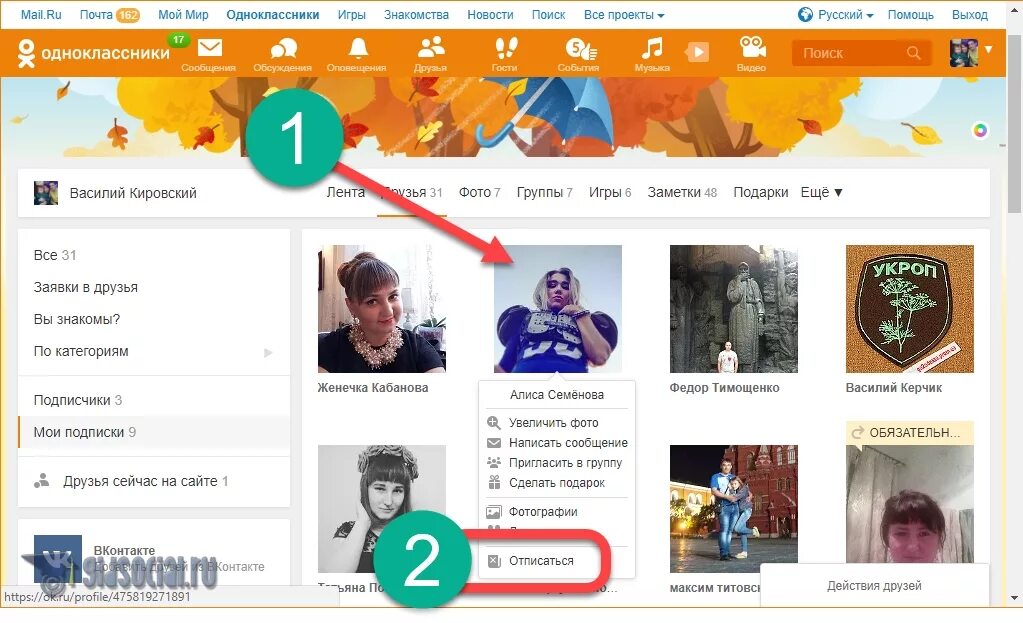1023x623 pixels.
Task: Open Алиса Семёнова photo thumbnail
Action: coord(558,309)
